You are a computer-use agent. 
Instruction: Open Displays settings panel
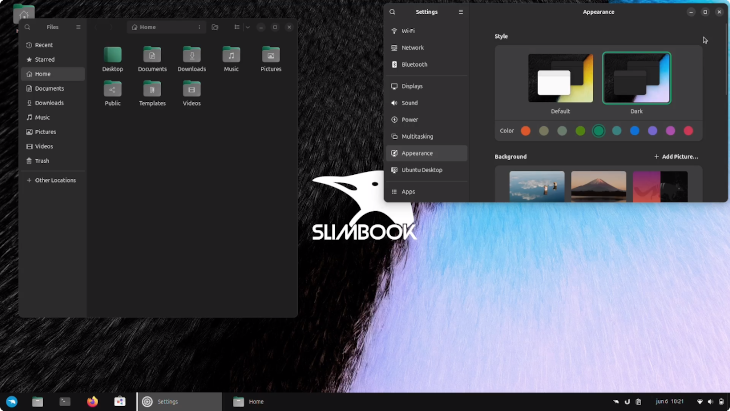coord(426,86)
